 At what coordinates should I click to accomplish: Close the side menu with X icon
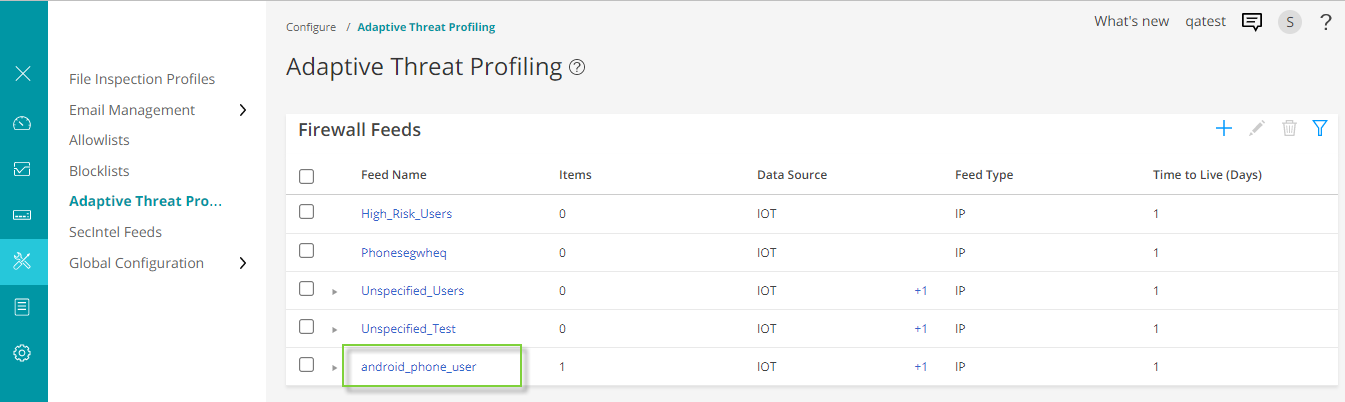click(x=23, y=73)
